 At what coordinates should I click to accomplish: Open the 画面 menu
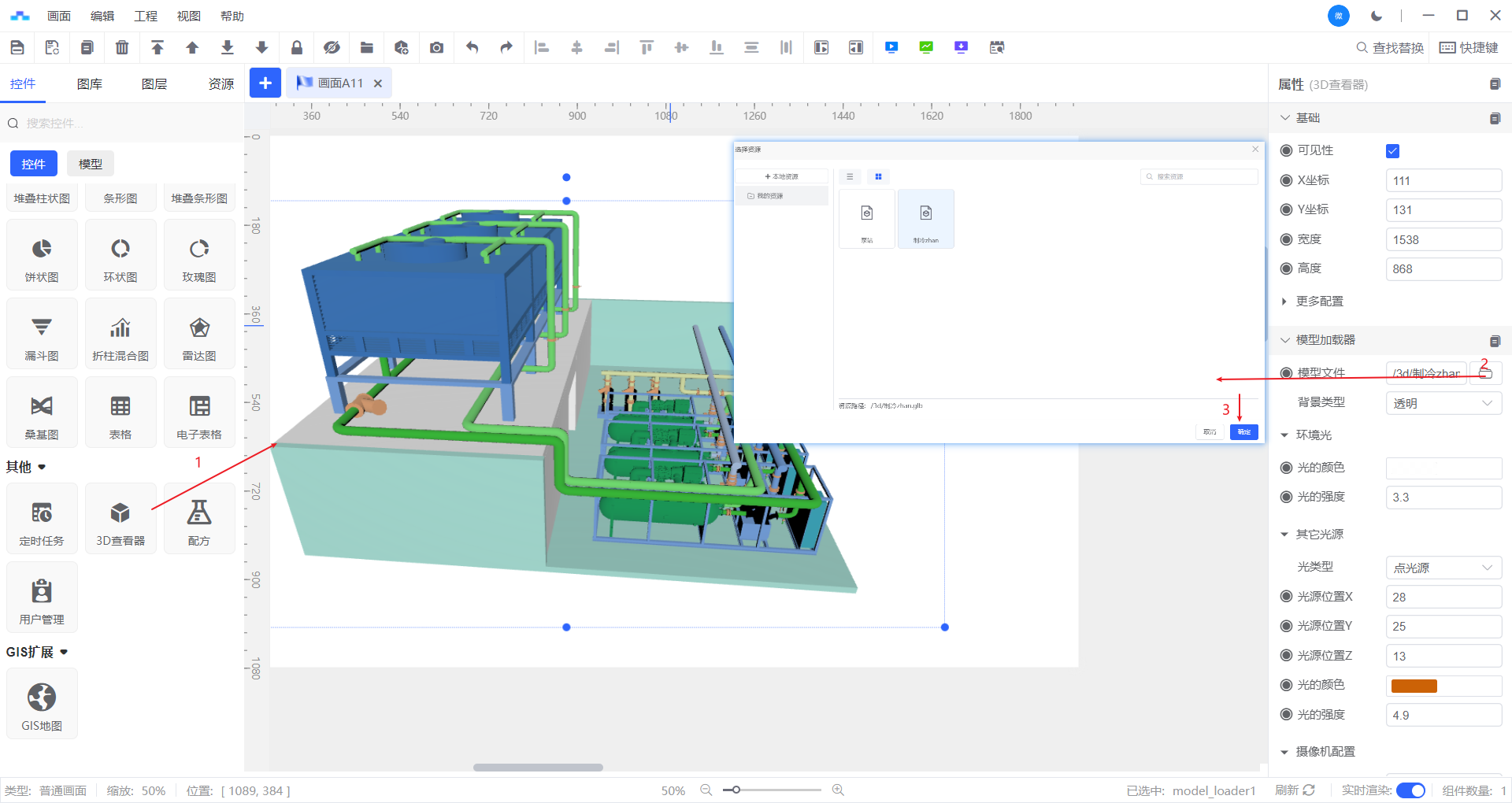tap(59, 16)
